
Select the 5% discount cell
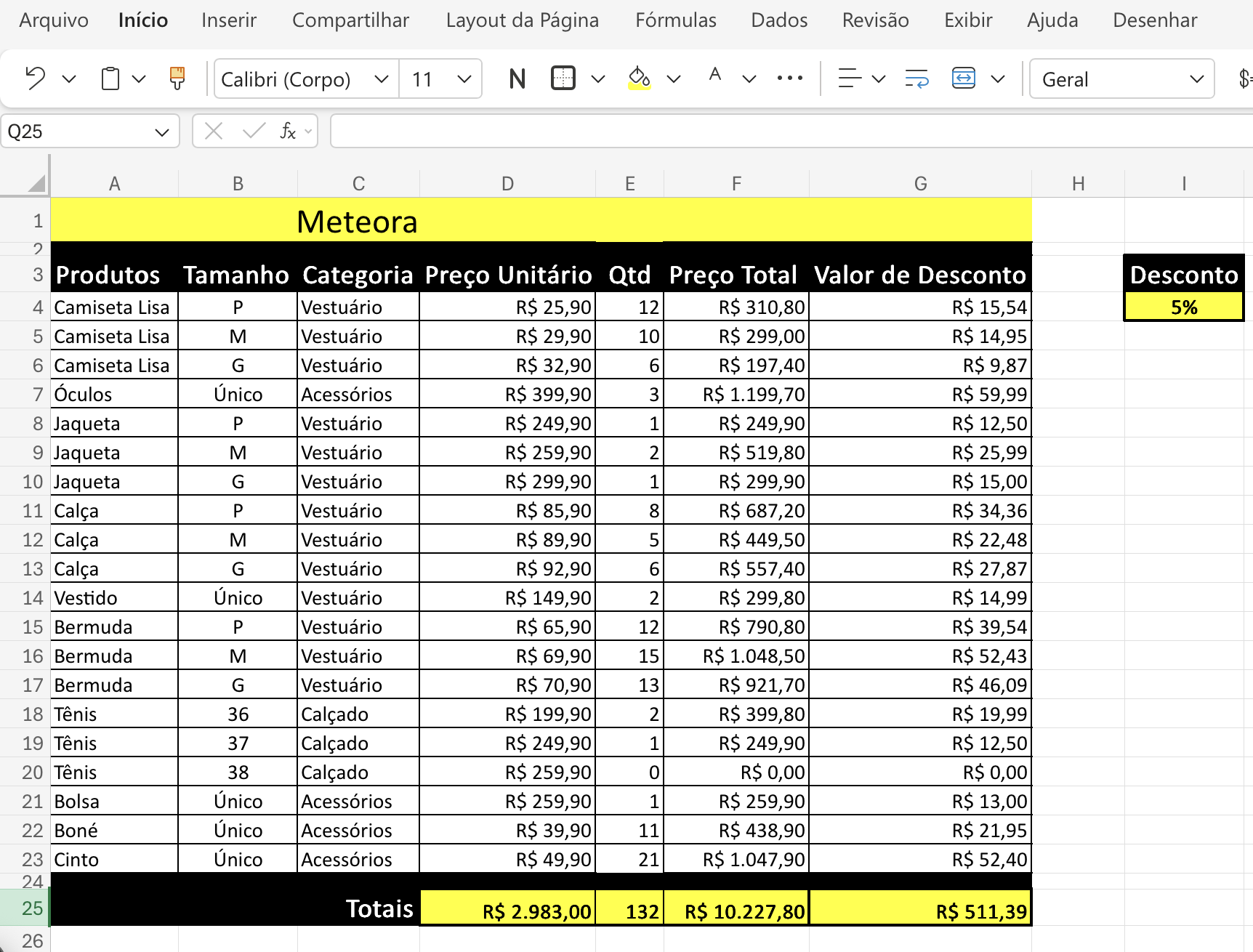pyautogui.click(x=1184, y=307)
